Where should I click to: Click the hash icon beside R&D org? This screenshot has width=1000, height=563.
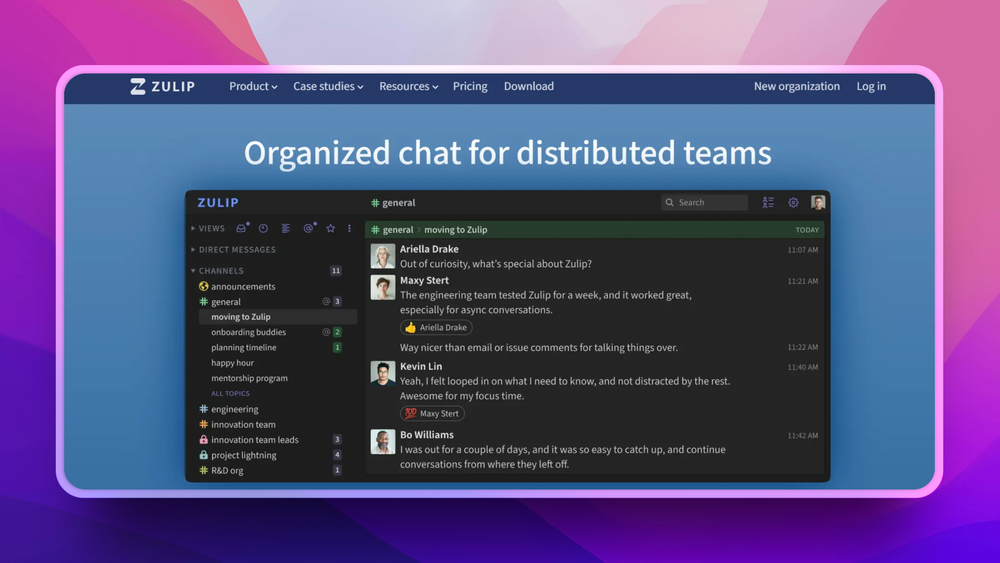click(x=203, y=470)
